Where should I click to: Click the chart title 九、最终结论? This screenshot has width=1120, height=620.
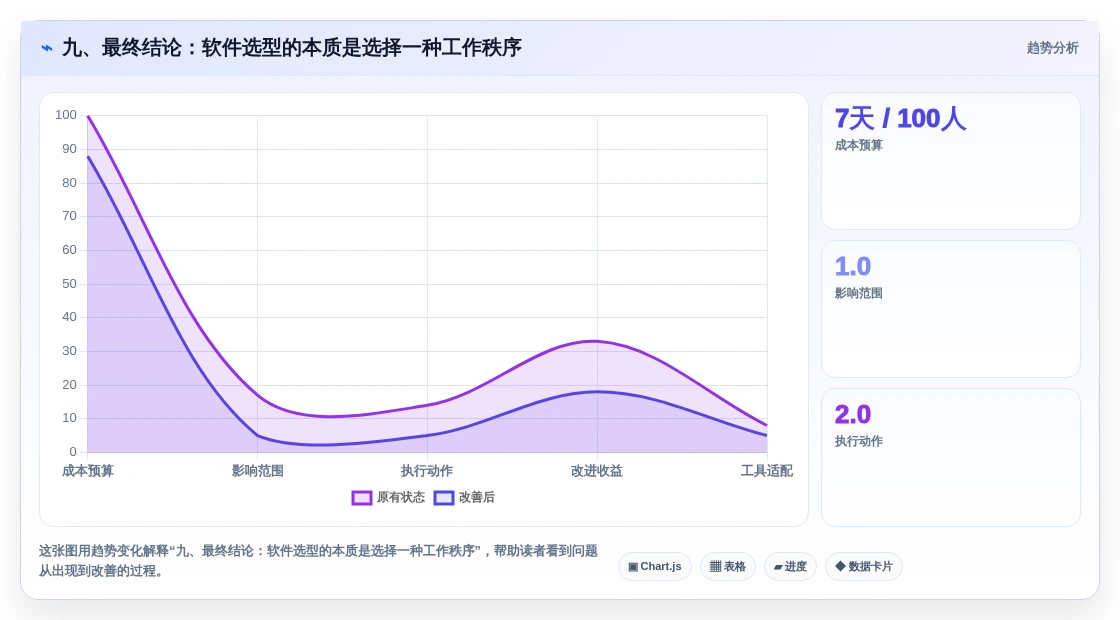[291, 48]
